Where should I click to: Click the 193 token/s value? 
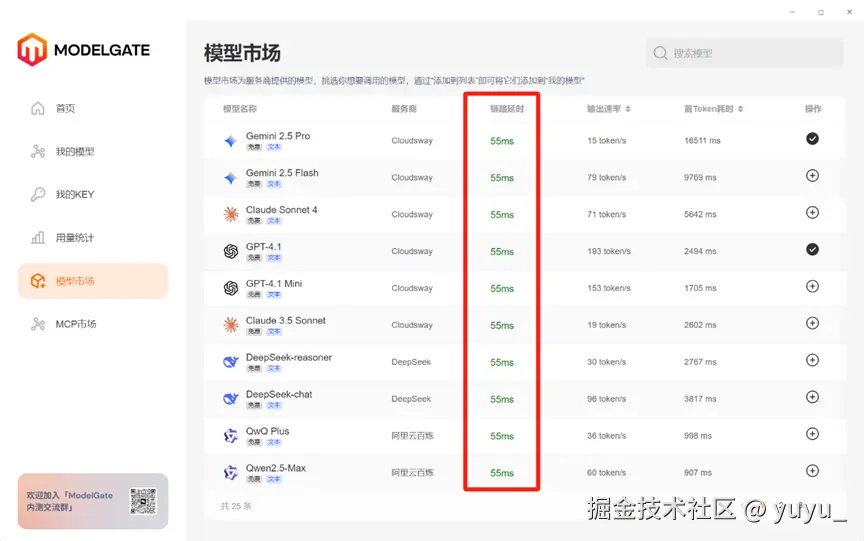(x=609, y=251)
